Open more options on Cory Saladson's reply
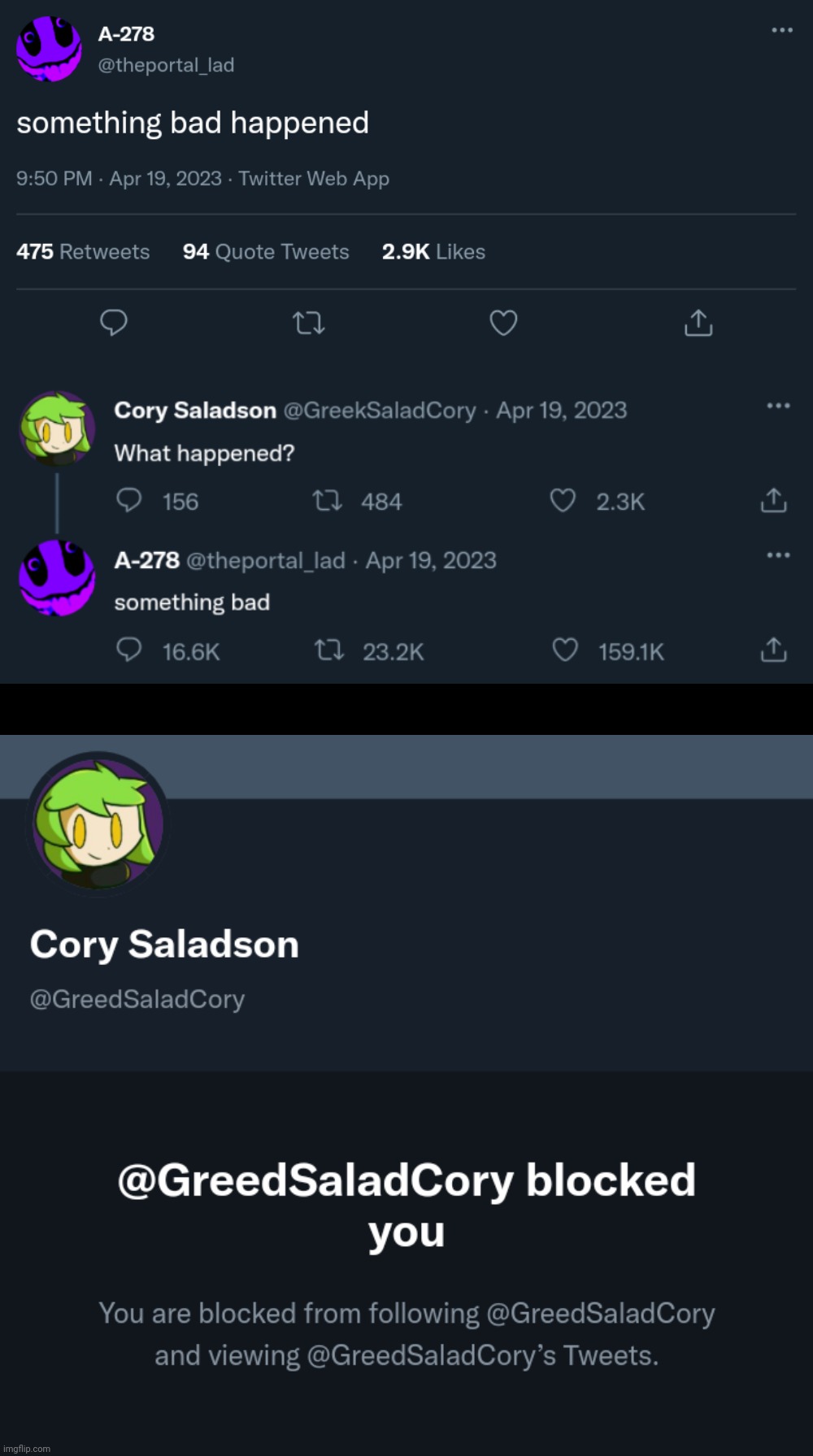Viewport: 813px width, 1456px height. pyautogui.click(x=778, y=406)
